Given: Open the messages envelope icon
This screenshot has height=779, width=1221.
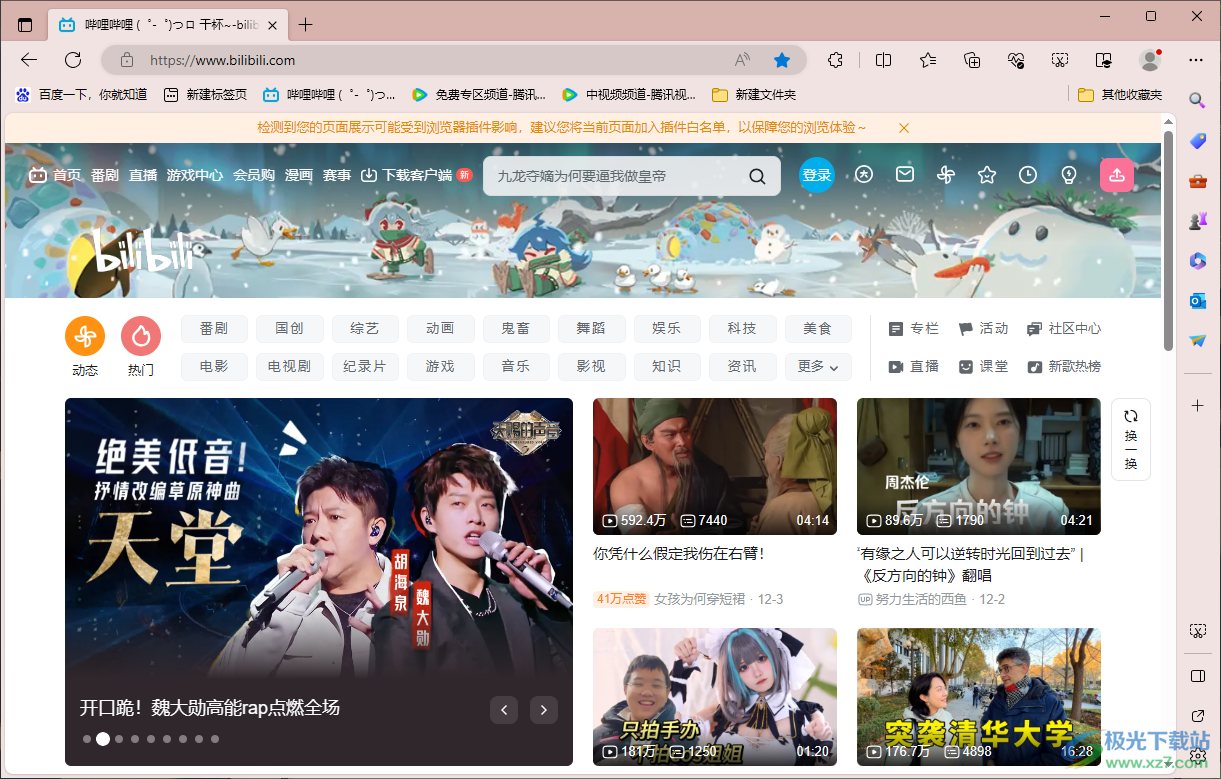Looking at the screenshot, I should coord(905,175).
